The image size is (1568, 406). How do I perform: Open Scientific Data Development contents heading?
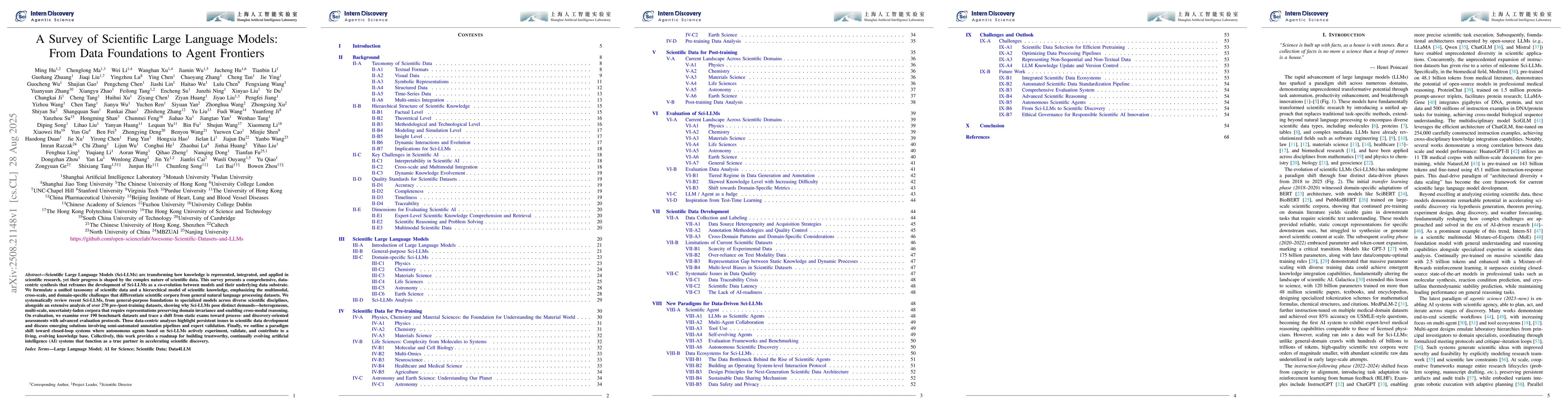pos(697,212)
